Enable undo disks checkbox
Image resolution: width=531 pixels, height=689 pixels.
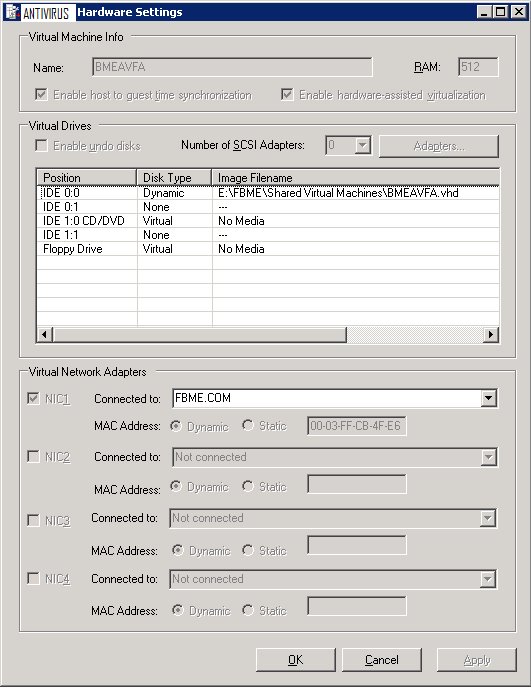[x=41, y=145]
